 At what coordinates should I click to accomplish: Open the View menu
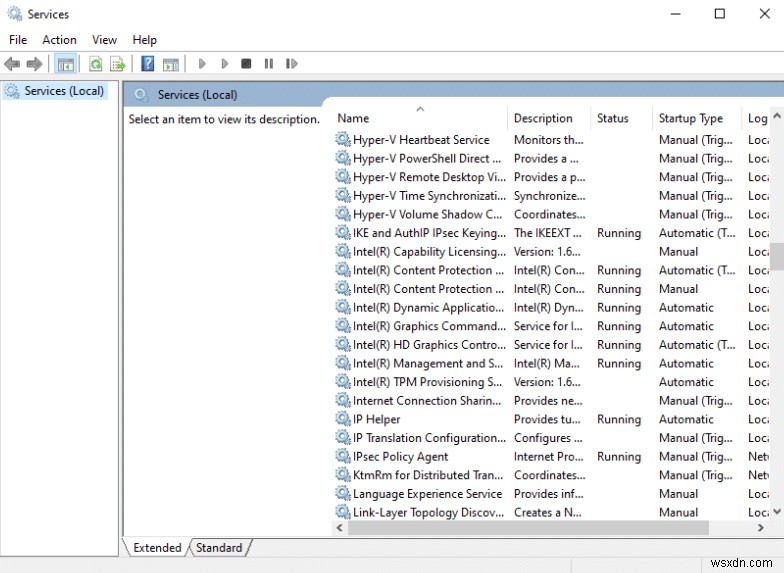(104, 40)
